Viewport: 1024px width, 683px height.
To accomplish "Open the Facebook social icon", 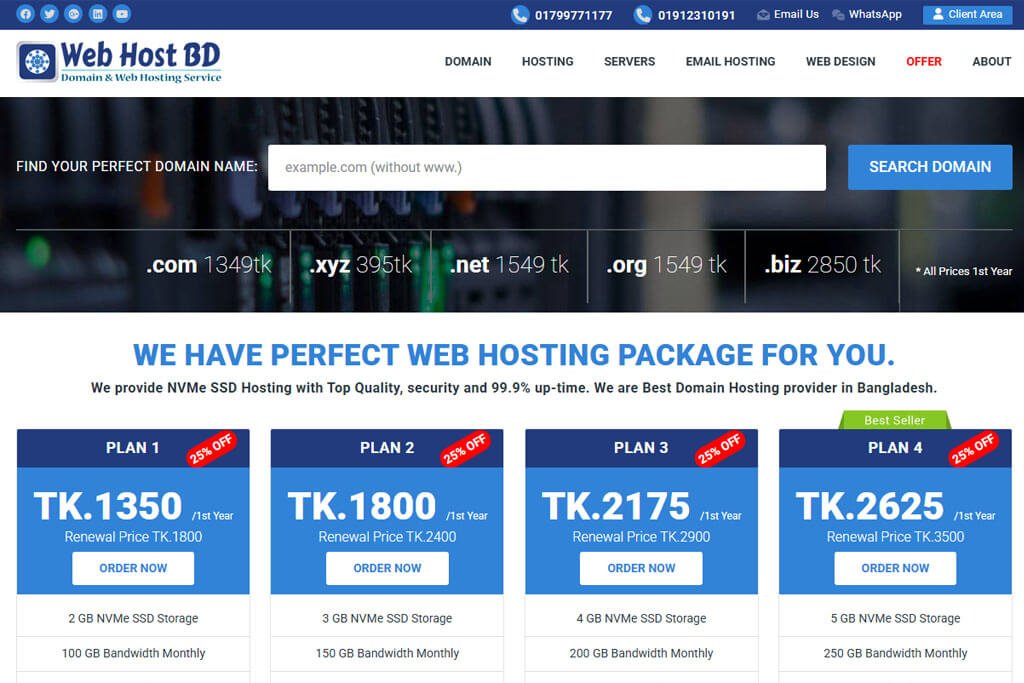I will pyautogui.click(x=25, y=14).
